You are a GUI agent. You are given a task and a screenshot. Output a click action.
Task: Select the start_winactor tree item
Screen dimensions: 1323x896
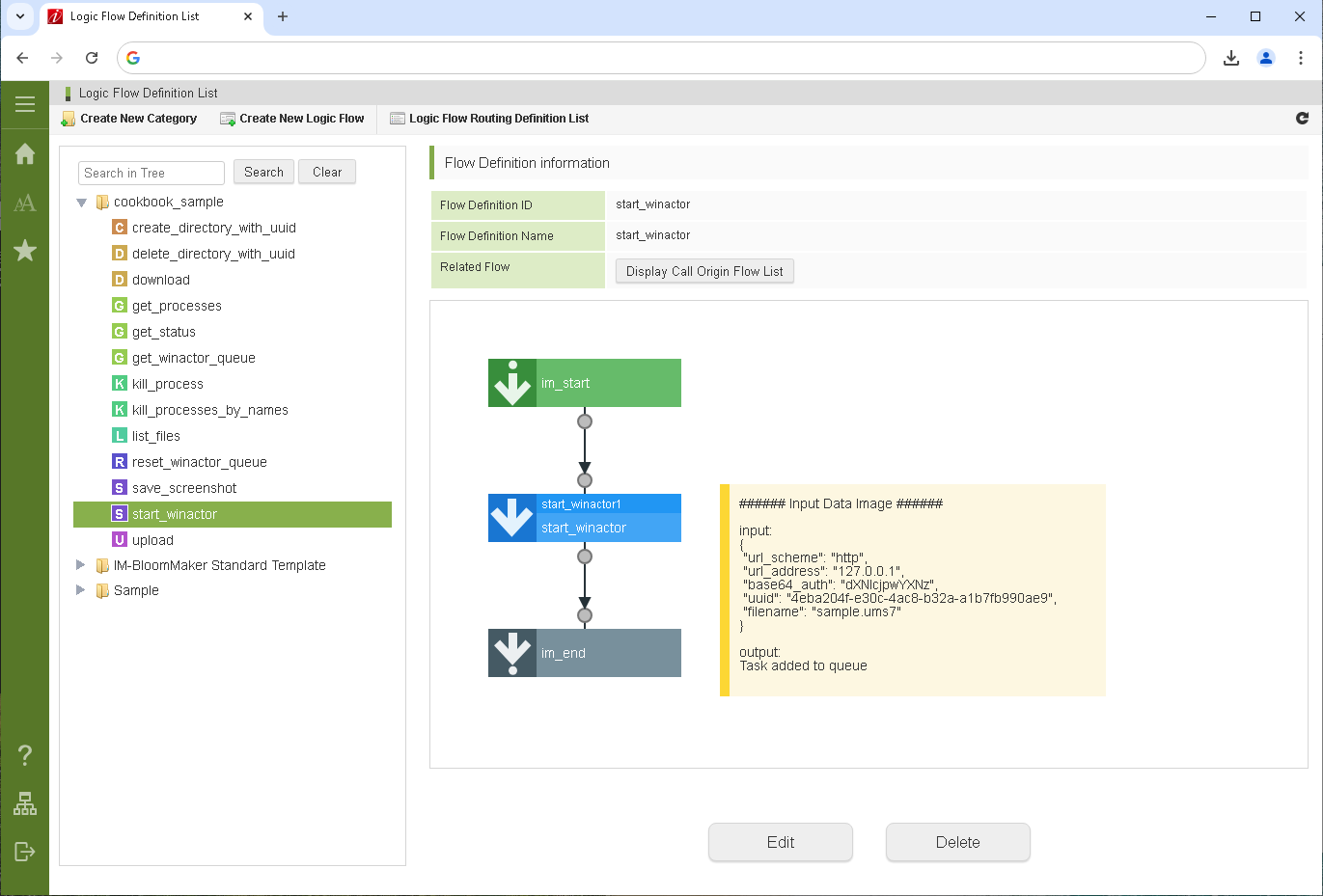(x=233, y=514)
